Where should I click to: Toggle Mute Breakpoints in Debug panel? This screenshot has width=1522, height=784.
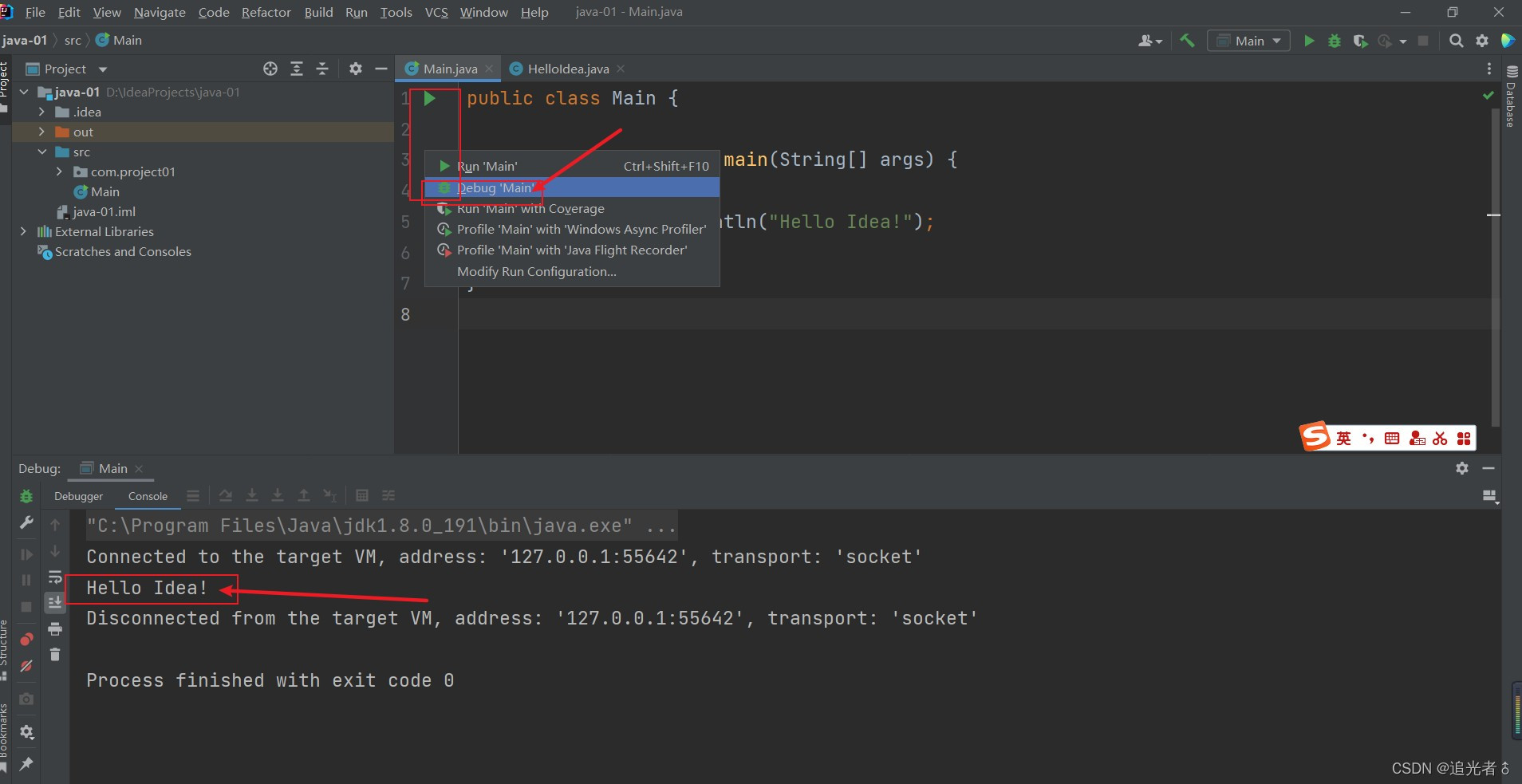coord(26,665)
